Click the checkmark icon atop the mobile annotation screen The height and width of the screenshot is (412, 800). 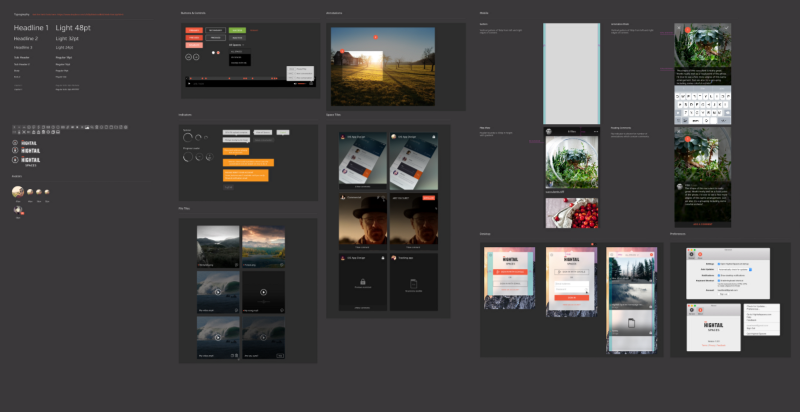(x=727, y=29)
